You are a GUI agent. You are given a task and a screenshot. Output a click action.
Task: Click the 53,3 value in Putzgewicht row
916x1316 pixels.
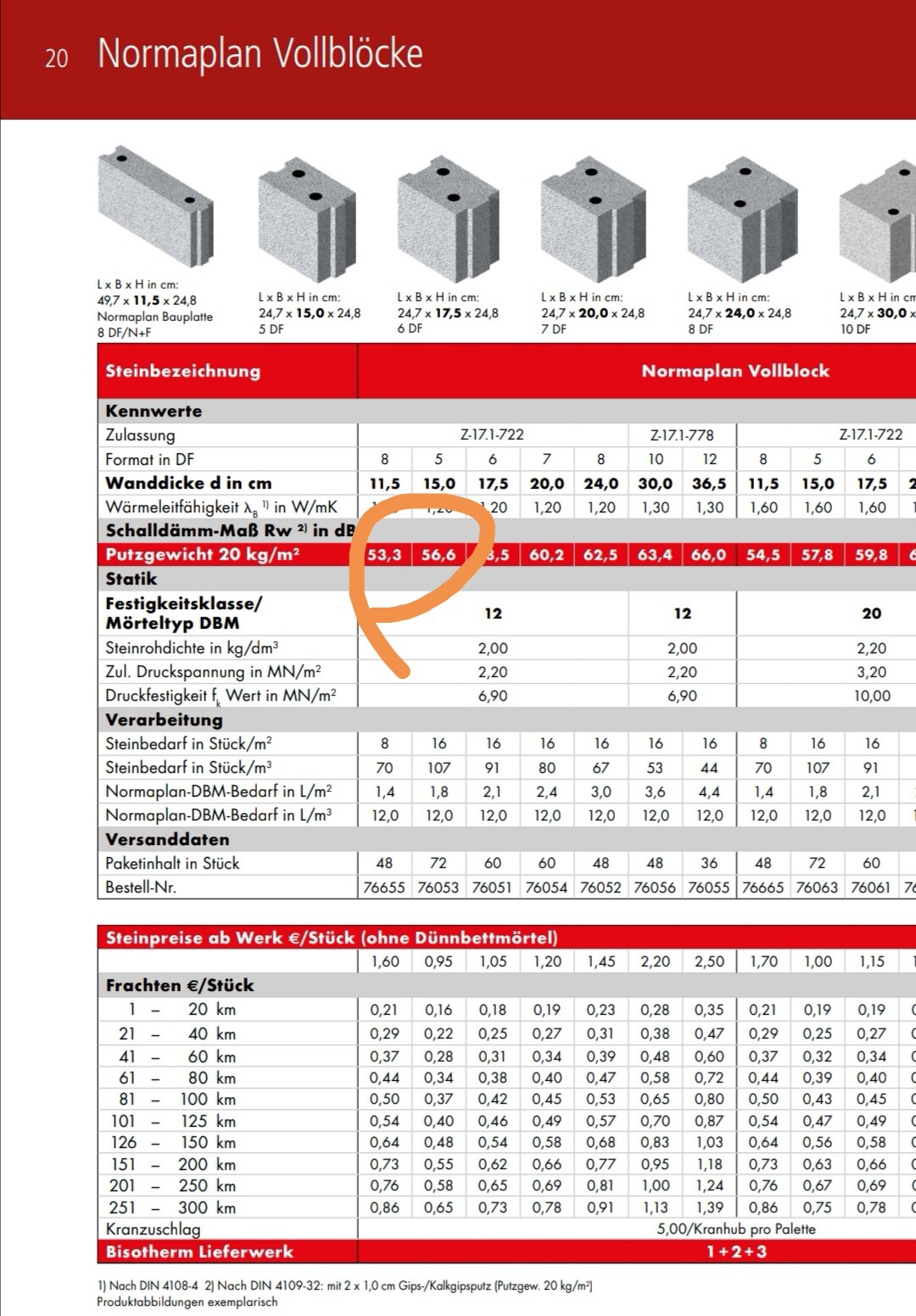[x=384, y=555]
